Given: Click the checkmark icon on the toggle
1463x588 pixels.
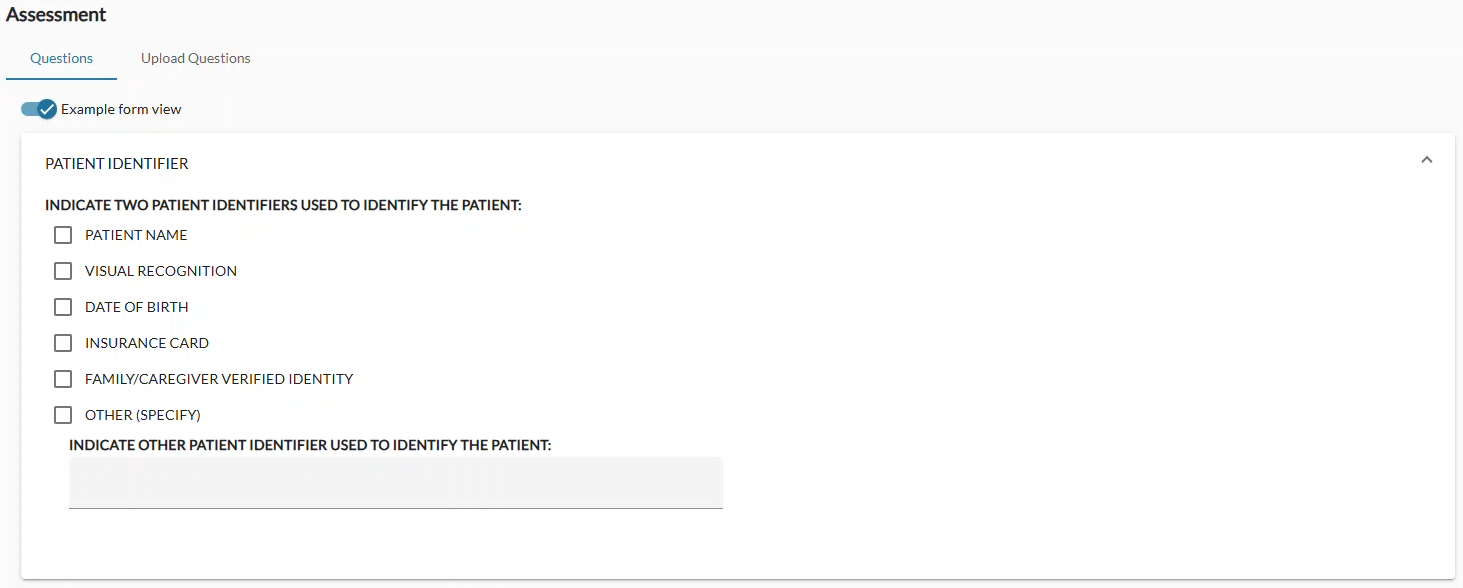Looking at the screenshot, I should [x=44, y=109].
